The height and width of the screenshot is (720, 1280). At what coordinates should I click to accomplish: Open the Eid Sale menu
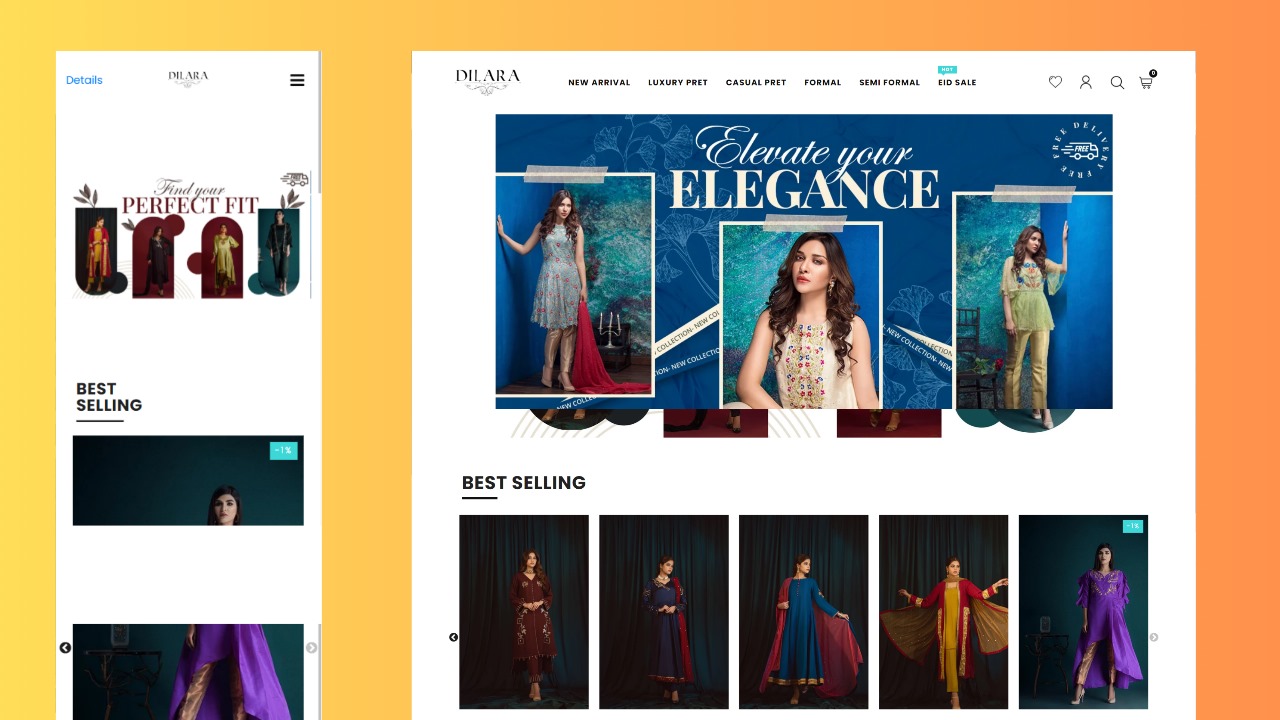coord(957,83)
